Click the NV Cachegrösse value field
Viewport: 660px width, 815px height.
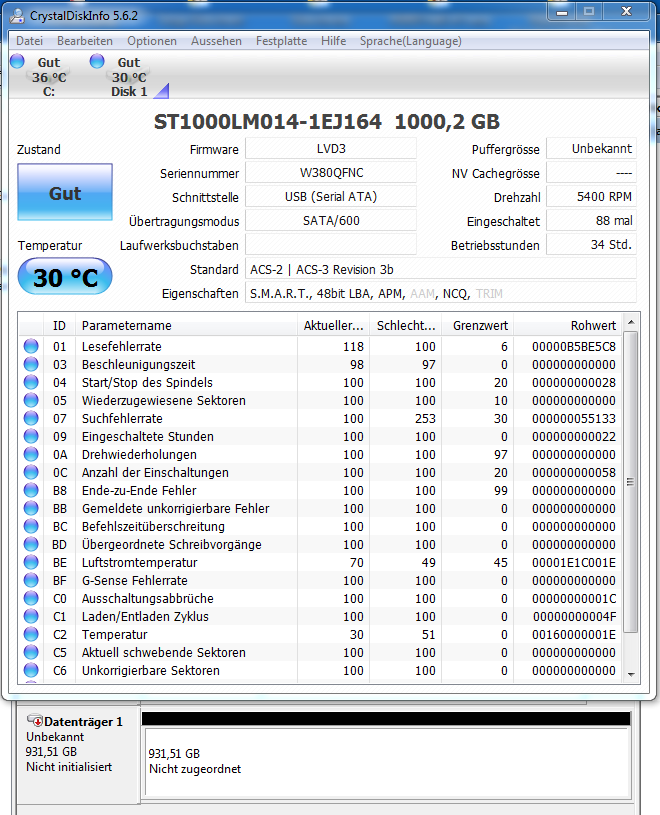591,173
